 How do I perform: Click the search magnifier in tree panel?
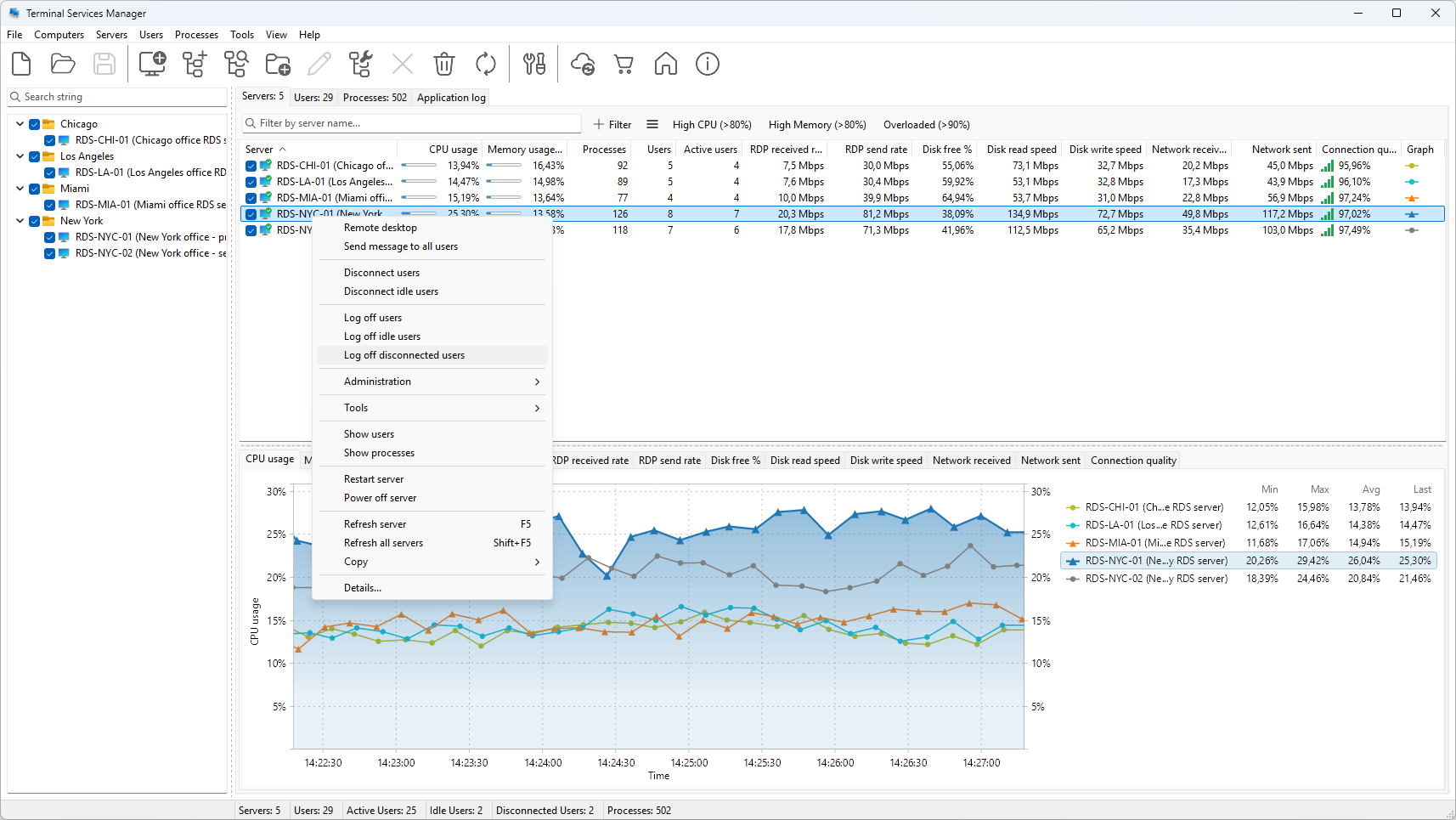pos(15,97)
